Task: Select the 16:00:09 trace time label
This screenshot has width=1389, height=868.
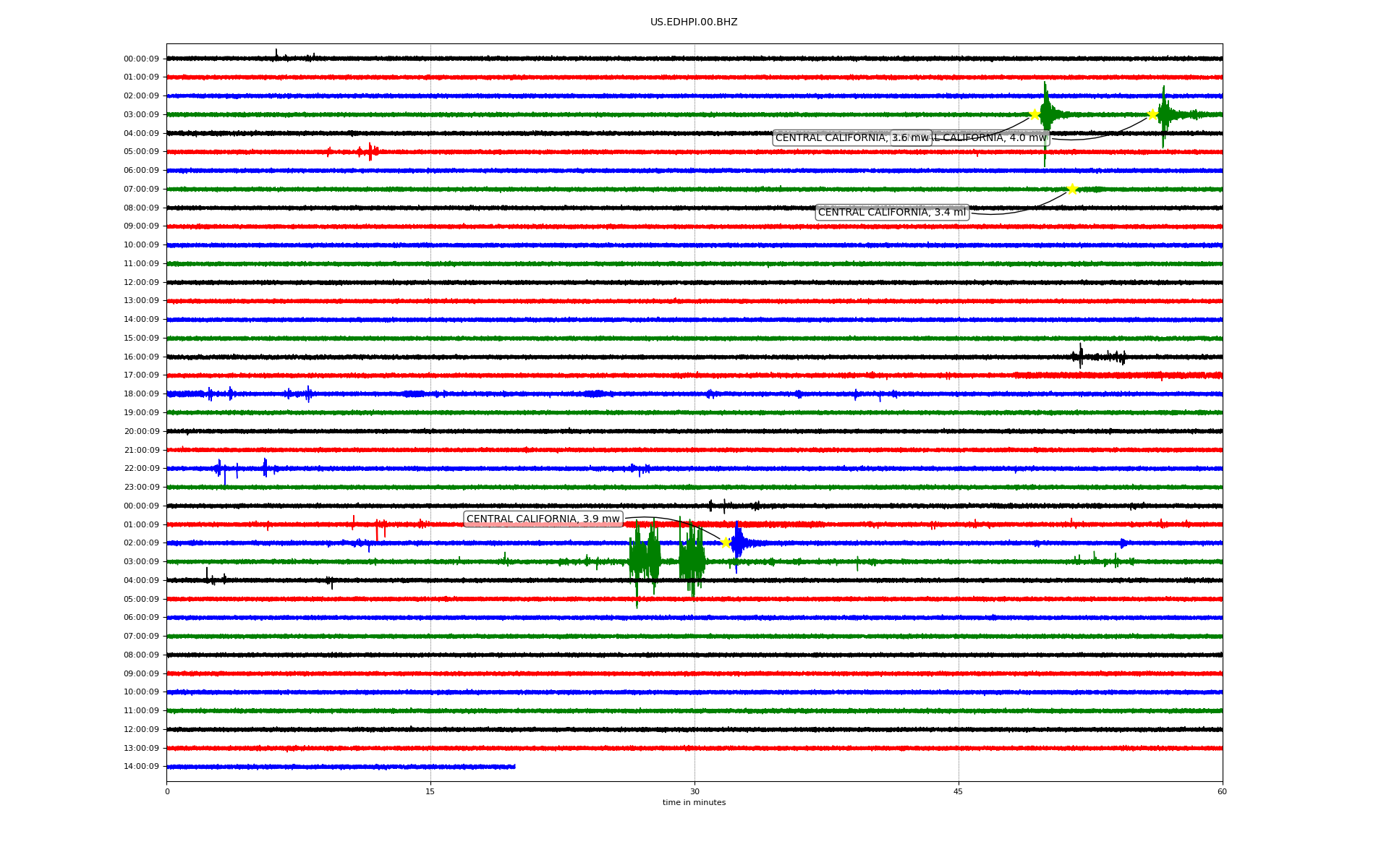Action: click(x=141, y=357)
